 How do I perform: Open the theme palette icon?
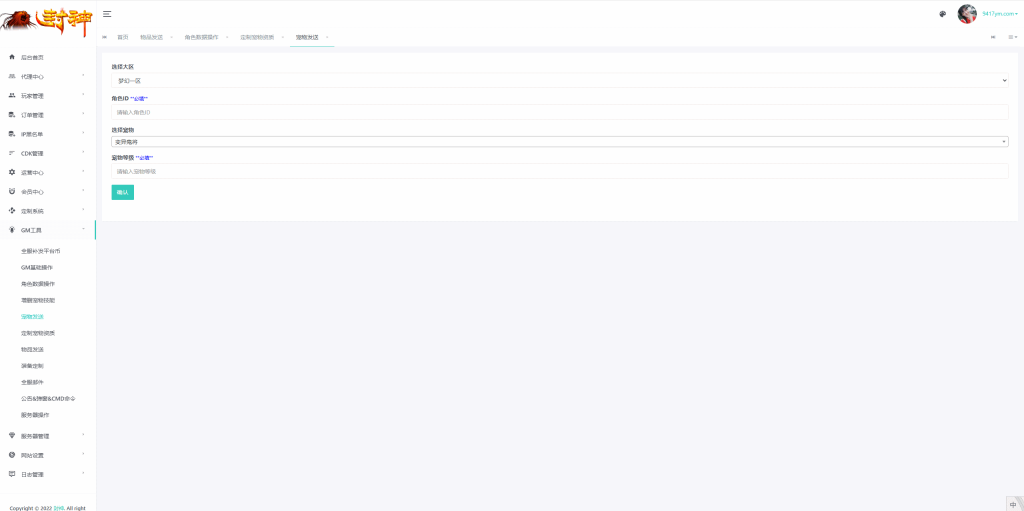tap(942, 14)
